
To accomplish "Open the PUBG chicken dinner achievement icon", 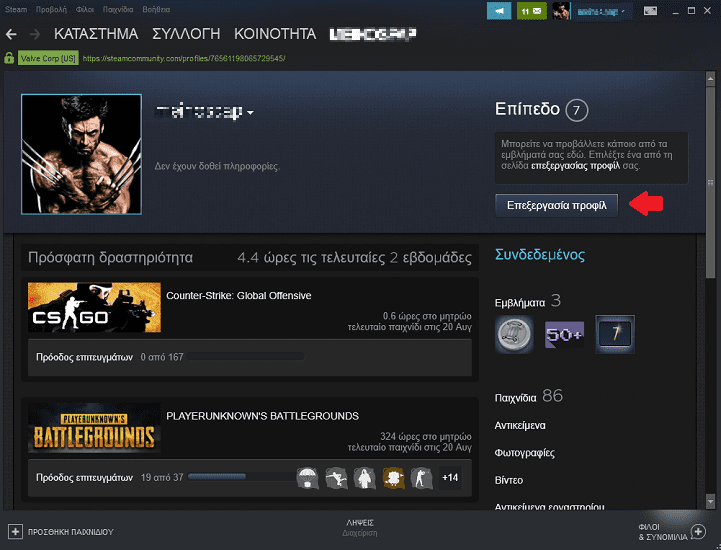I will pos(393,478).
